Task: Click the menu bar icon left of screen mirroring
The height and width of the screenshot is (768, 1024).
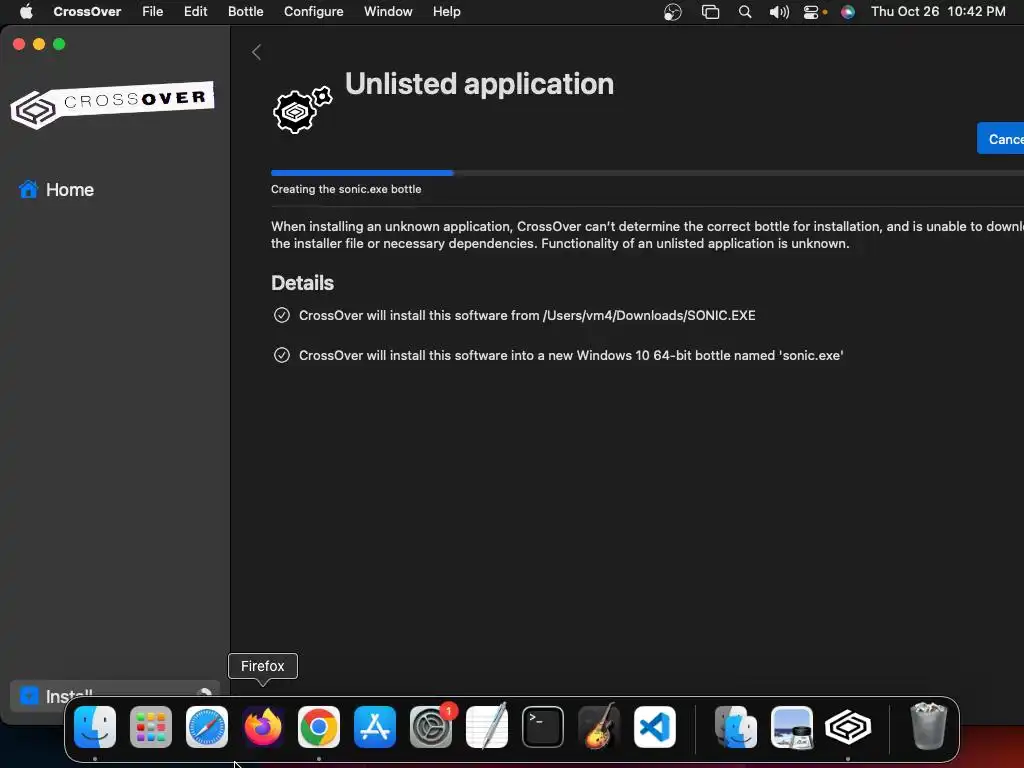Action: click(x=673, y=12)
